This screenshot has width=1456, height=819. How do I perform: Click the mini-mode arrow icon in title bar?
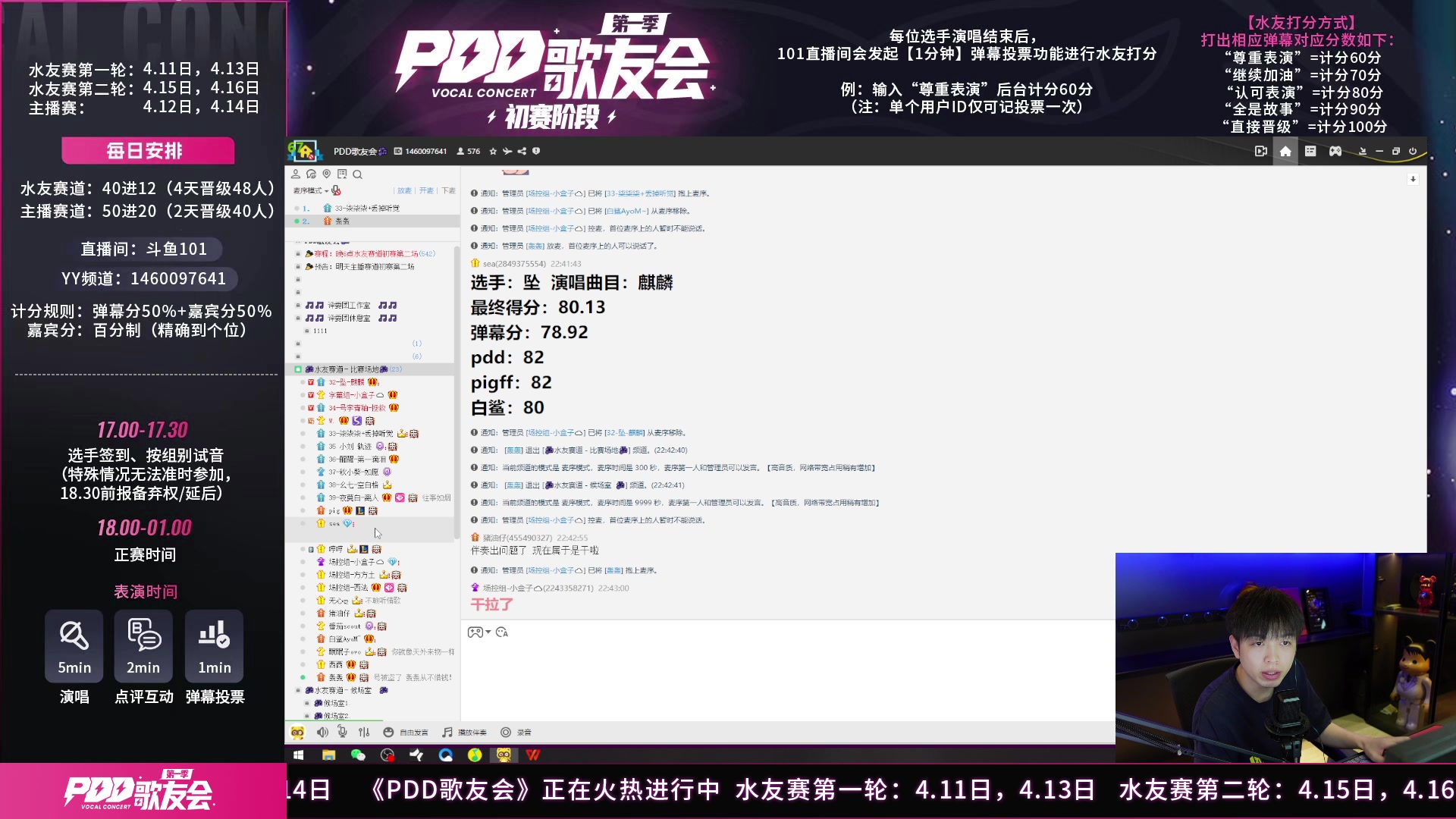point(1363,152)
